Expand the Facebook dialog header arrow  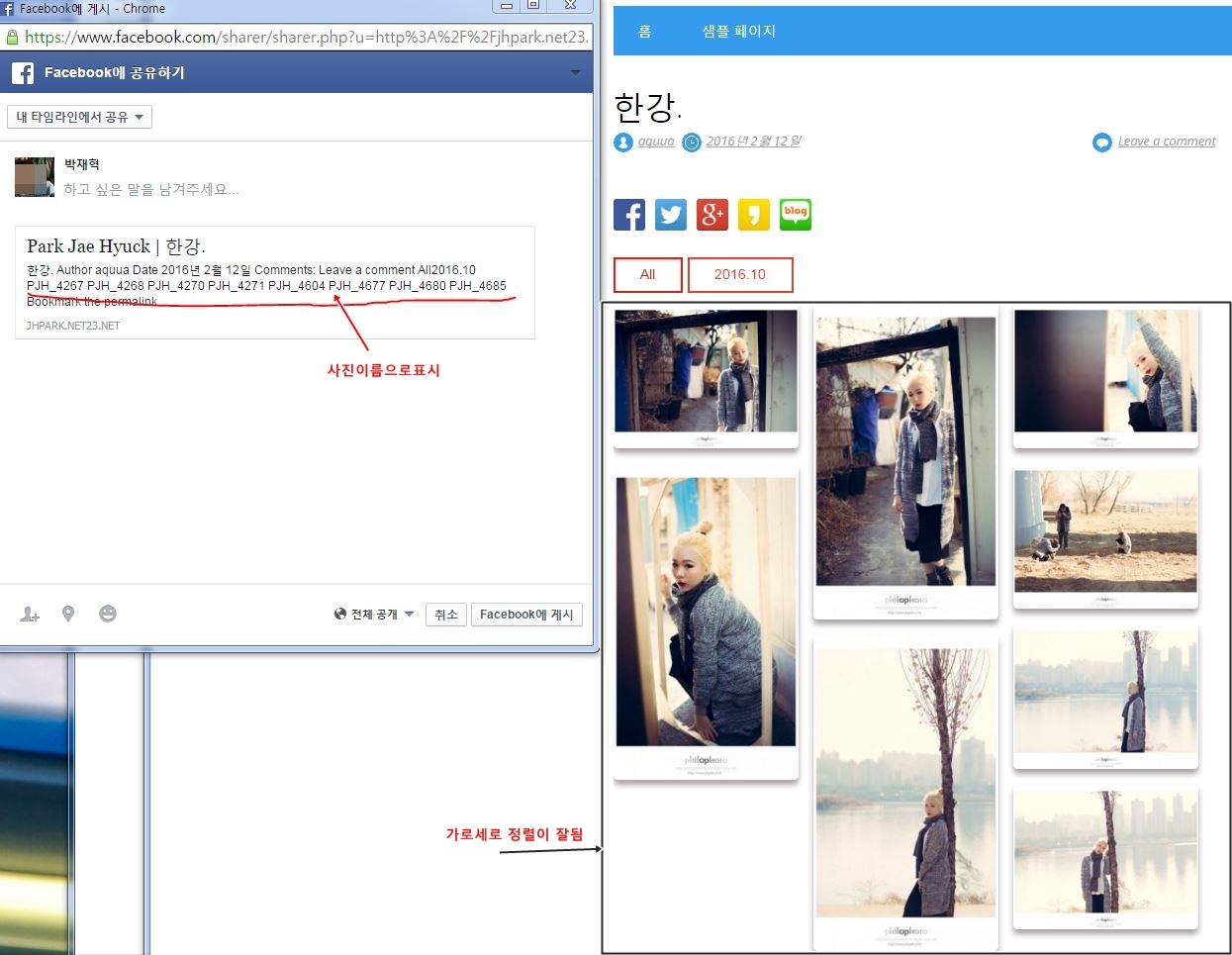(x=575, y=72)
